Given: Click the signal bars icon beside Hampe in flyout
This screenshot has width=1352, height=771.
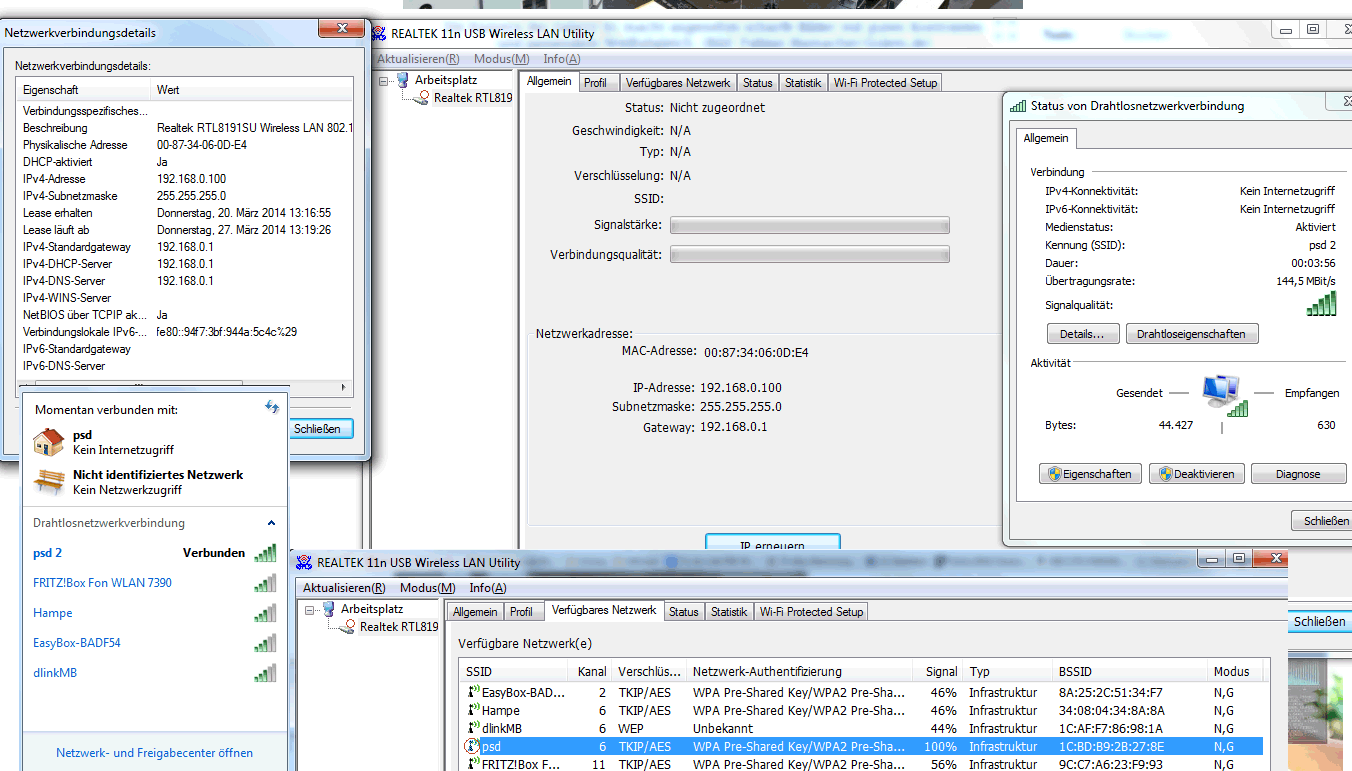Looking at the screenshot, I should coord(265,613).
